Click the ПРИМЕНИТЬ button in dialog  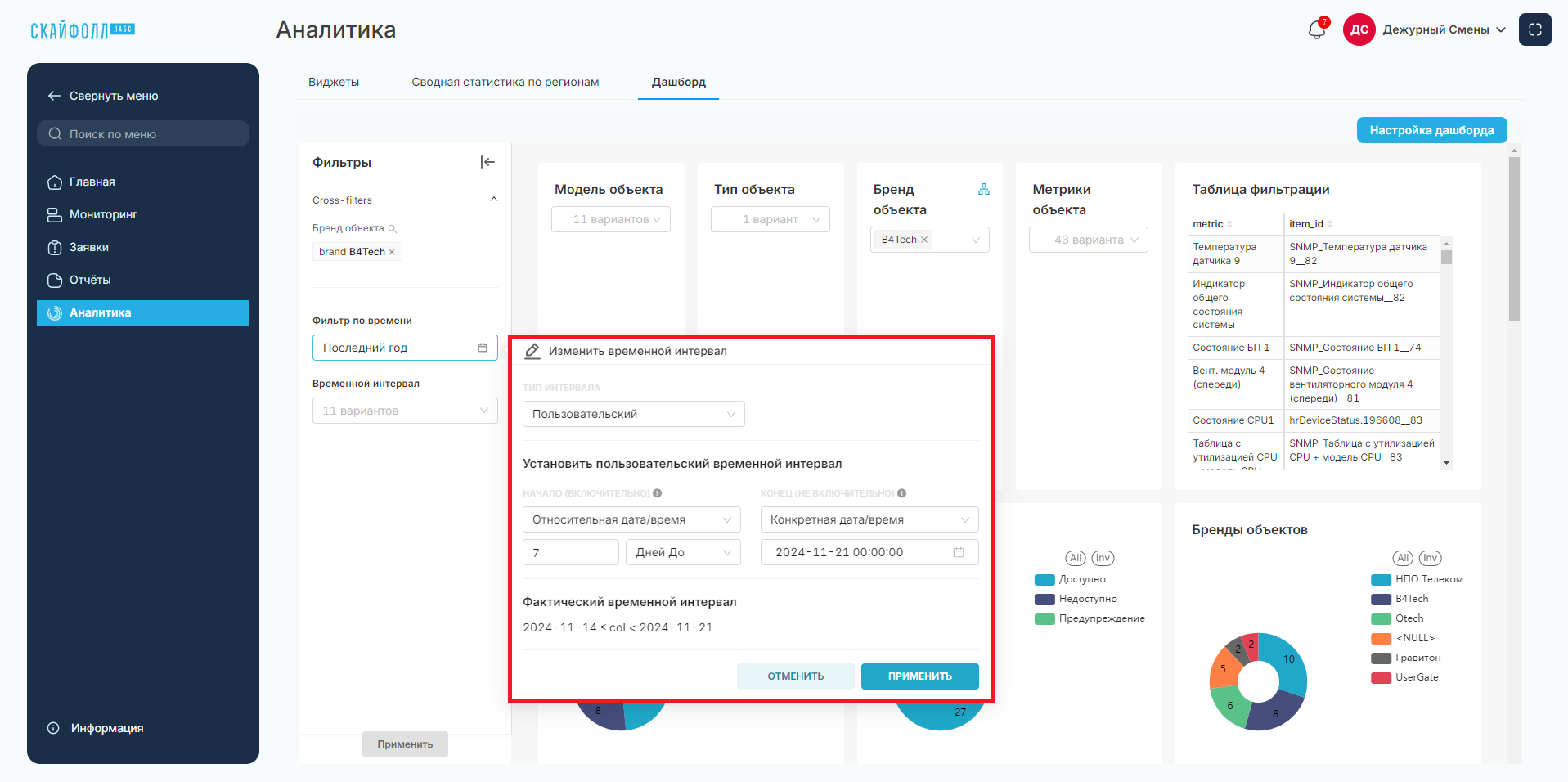coord(919,676)
